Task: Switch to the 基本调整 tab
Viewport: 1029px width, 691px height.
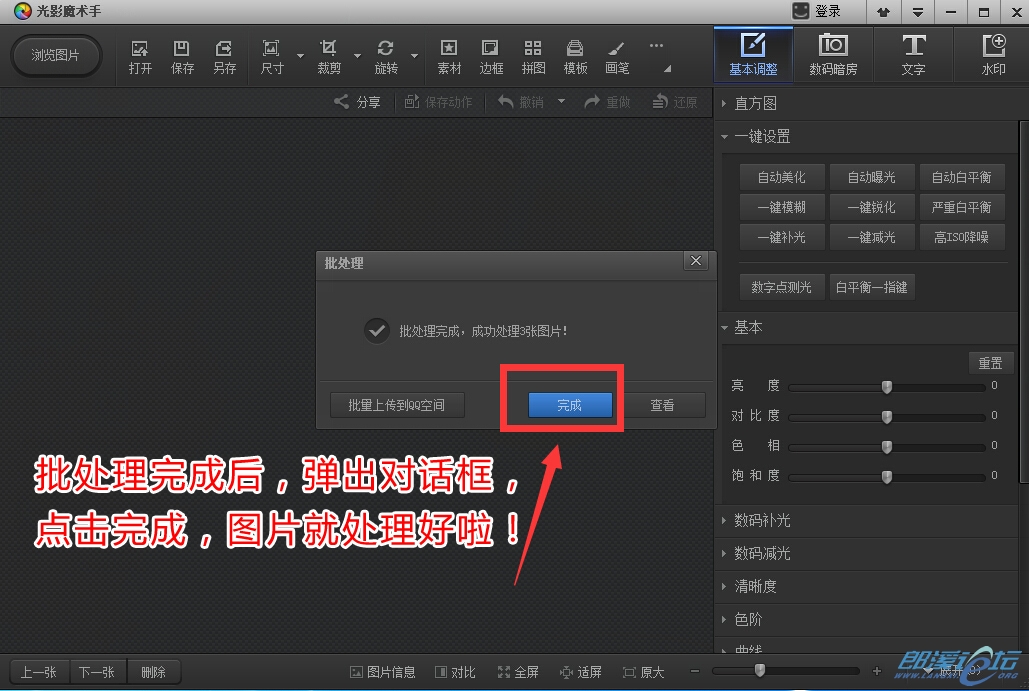Action: (753, 54)
